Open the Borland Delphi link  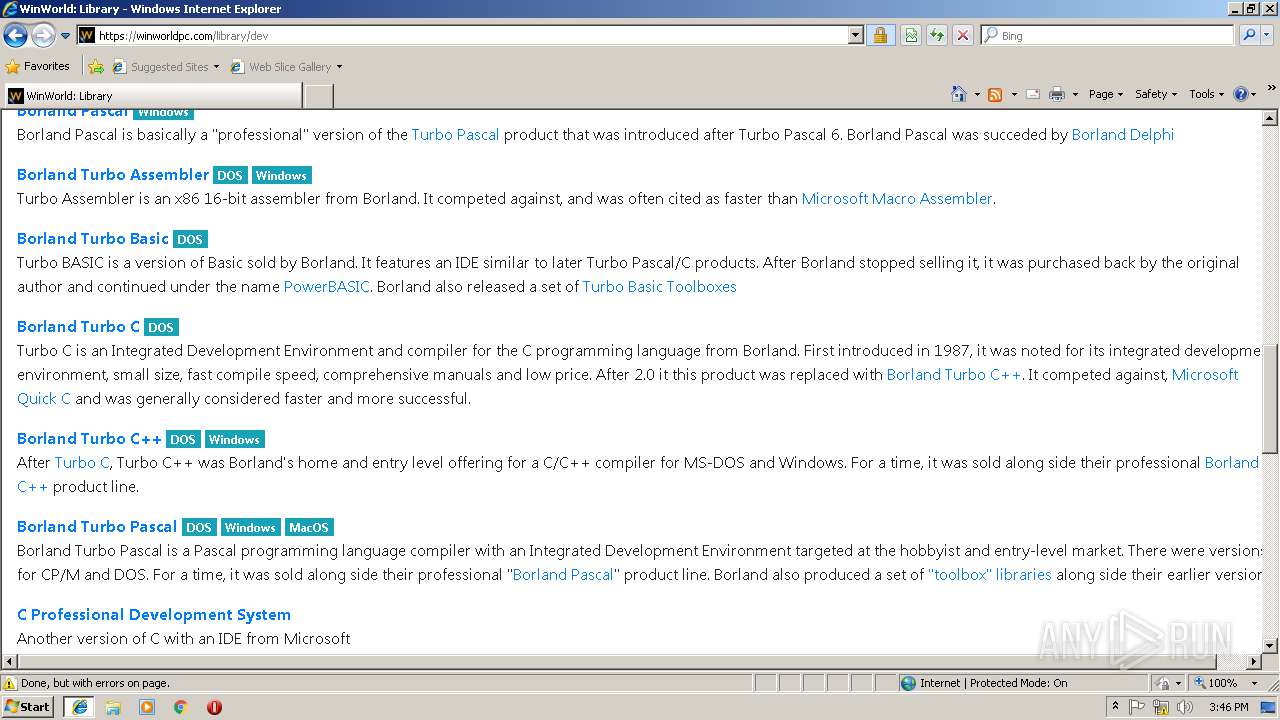pyautogui.click(x=1122, y=134)
